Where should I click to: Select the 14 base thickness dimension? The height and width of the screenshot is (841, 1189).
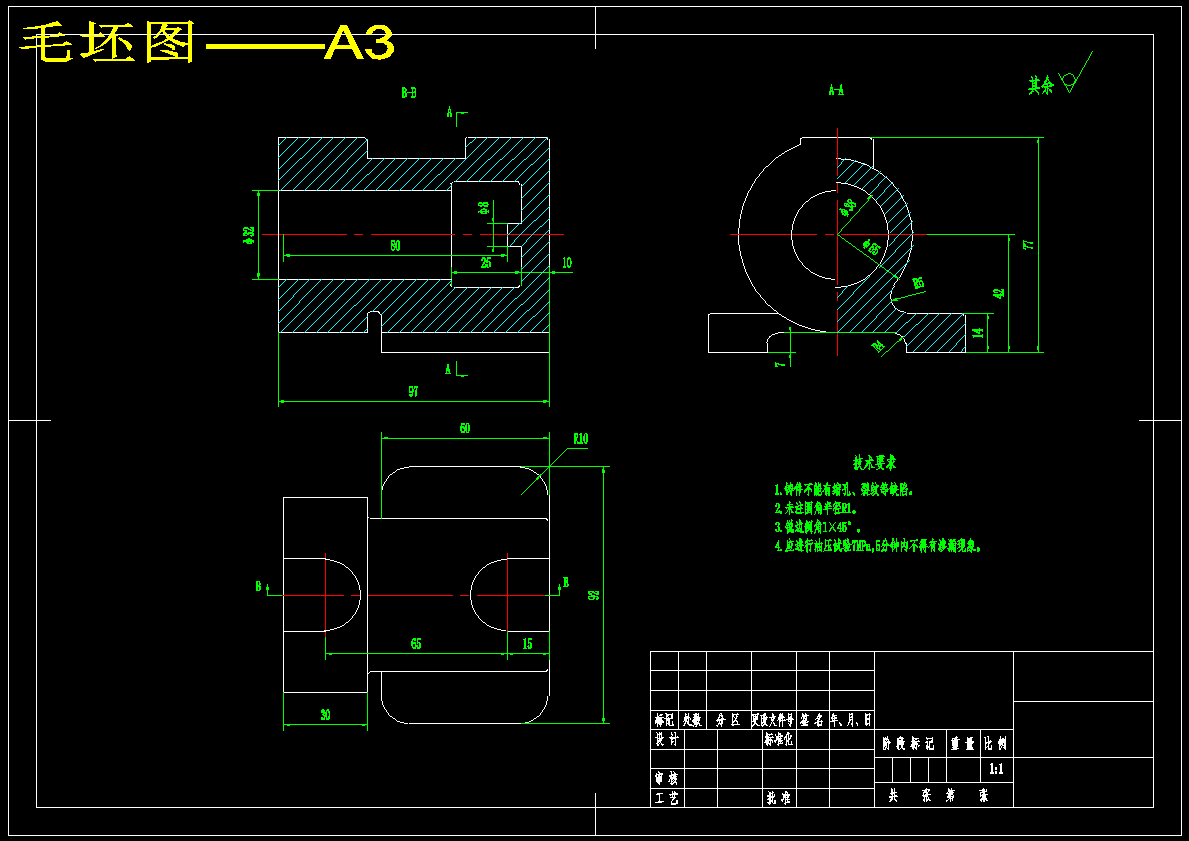[x=978, y=332]
